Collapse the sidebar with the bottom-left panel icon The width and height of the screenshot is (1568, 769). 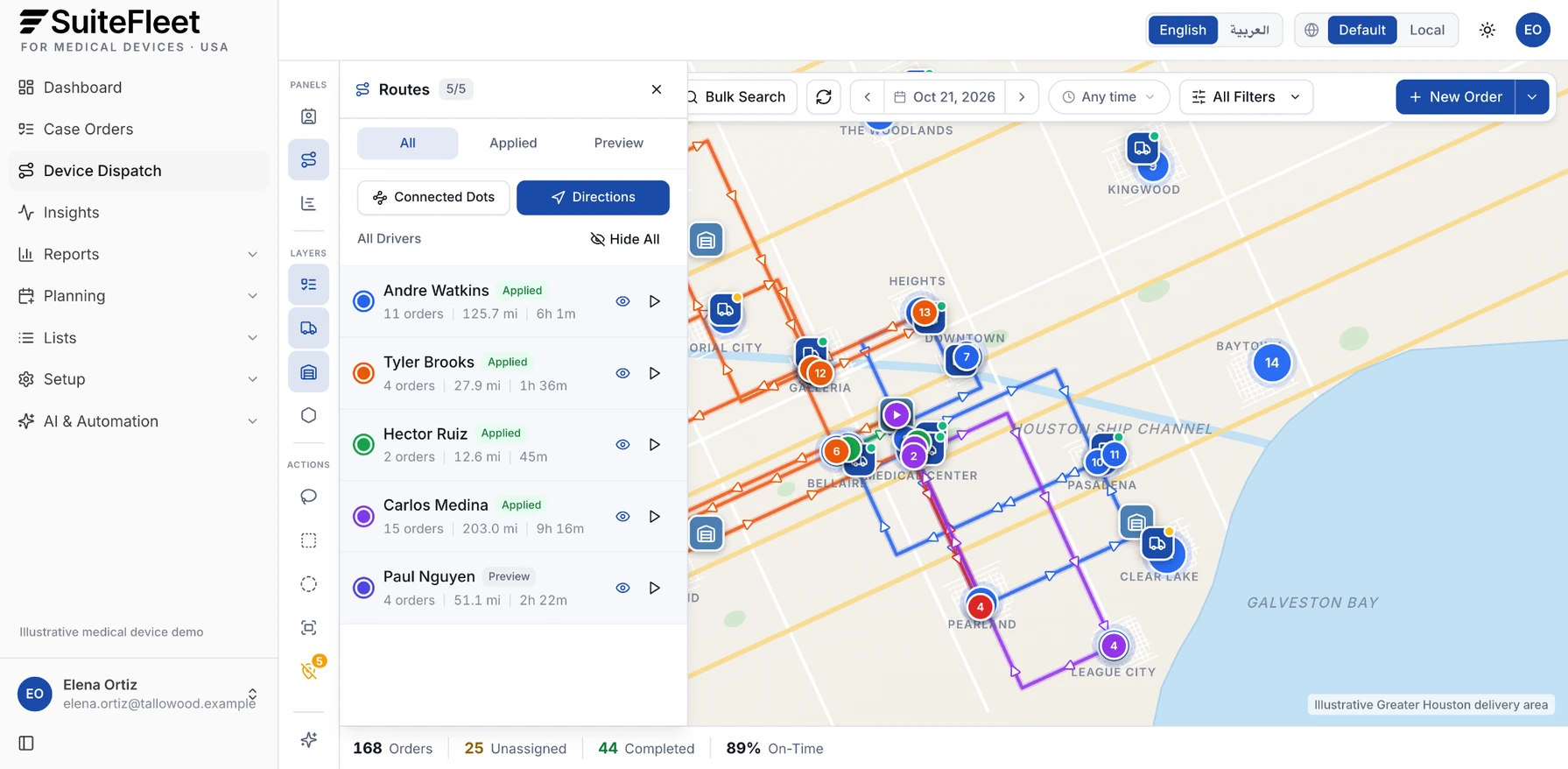(26, 743)
